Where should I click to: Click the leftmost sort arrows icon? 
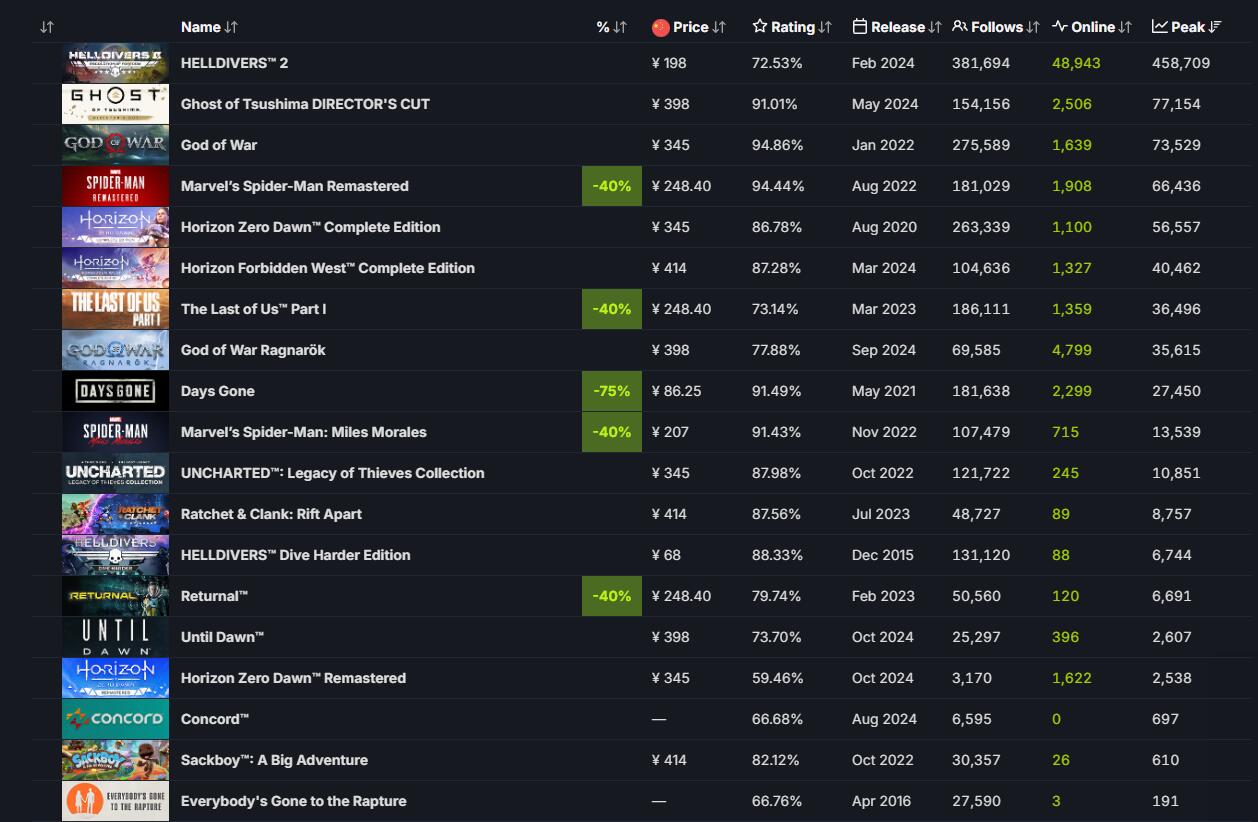click(47, 27)
